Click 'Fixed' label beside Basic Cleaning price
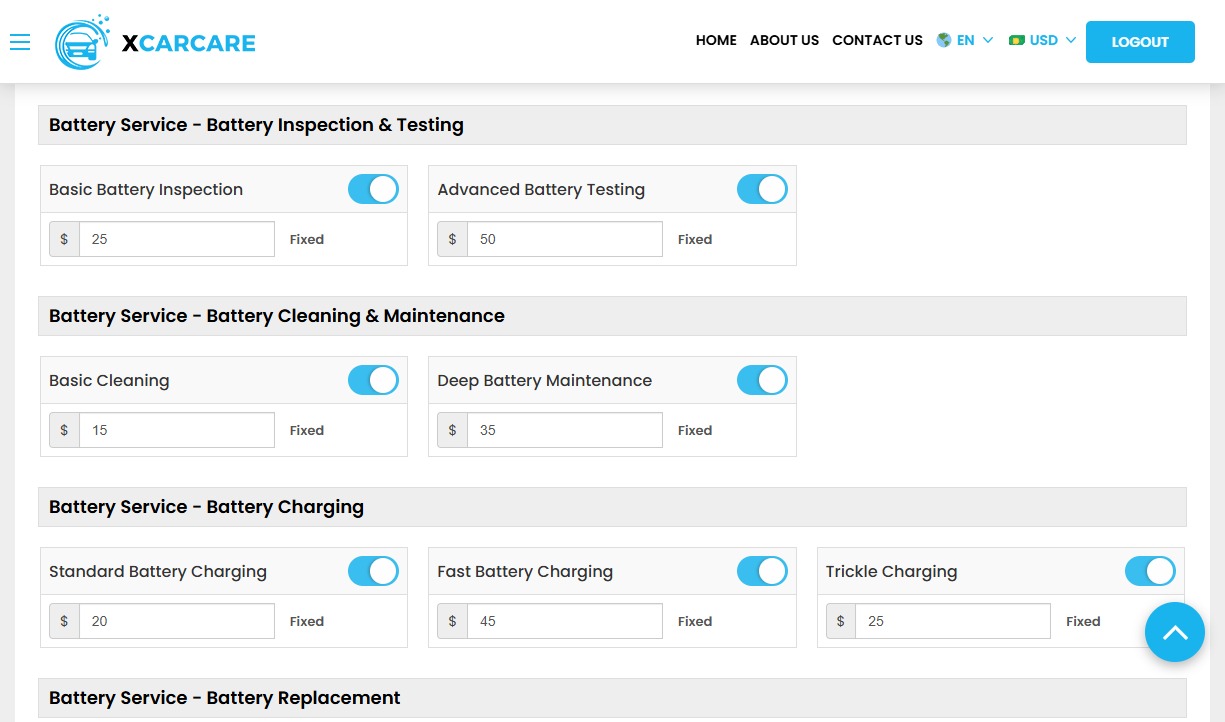 coord(307,430)
